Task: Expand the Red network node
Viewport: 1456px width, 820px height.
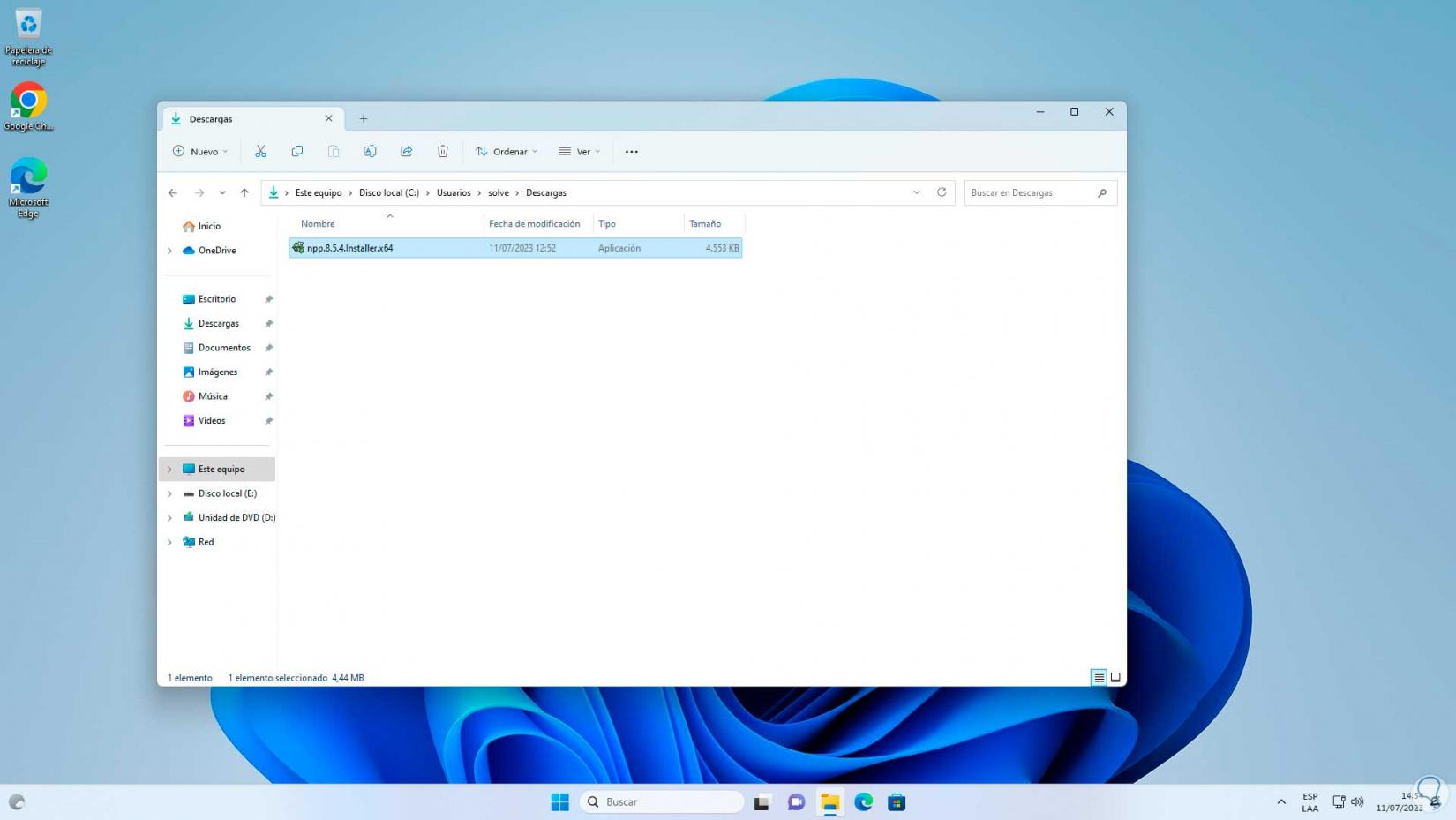Action: 169,542
